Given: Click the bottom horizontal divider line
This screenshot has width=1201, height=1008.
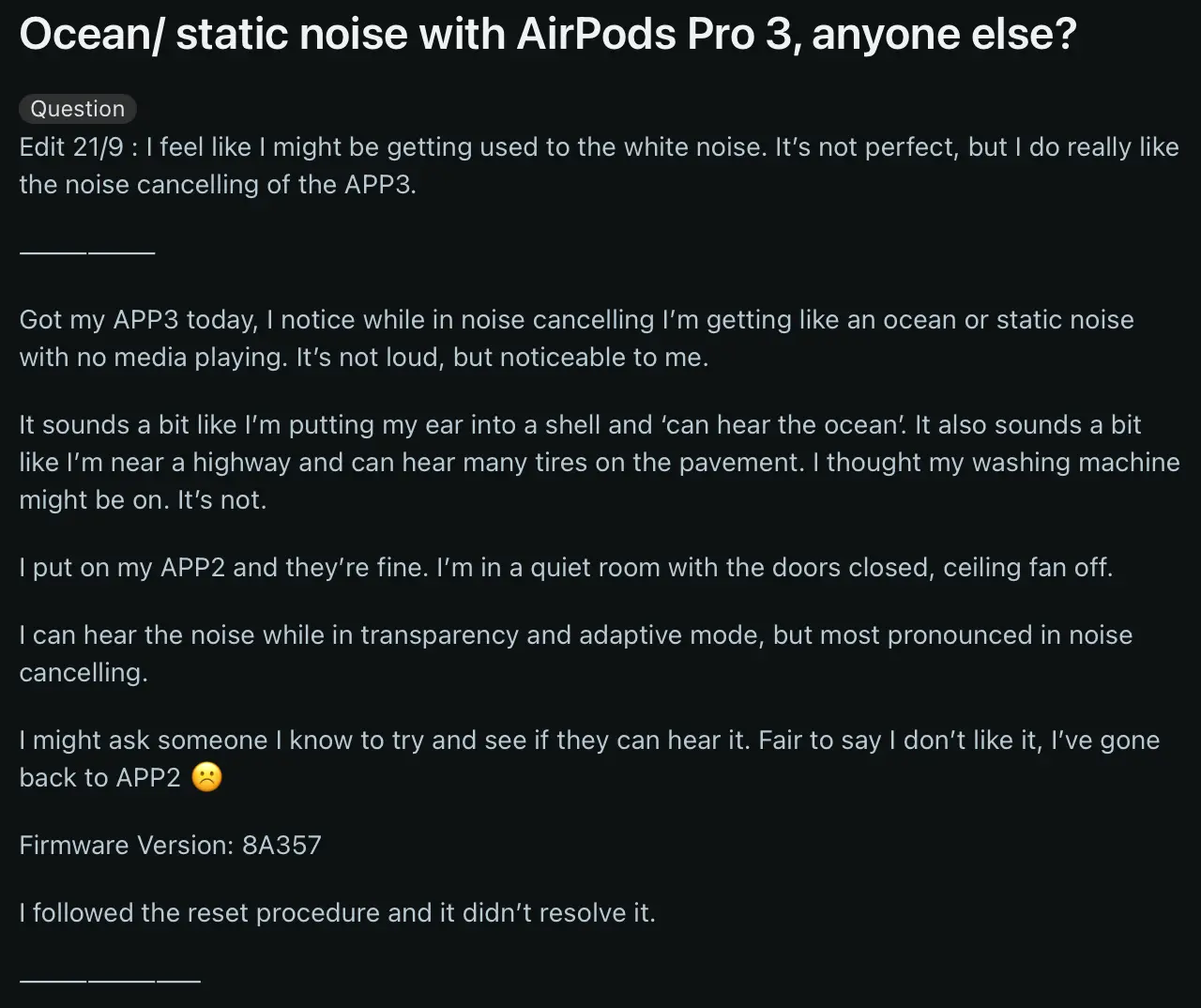Looking at the screenshot, I should (110, 981).
